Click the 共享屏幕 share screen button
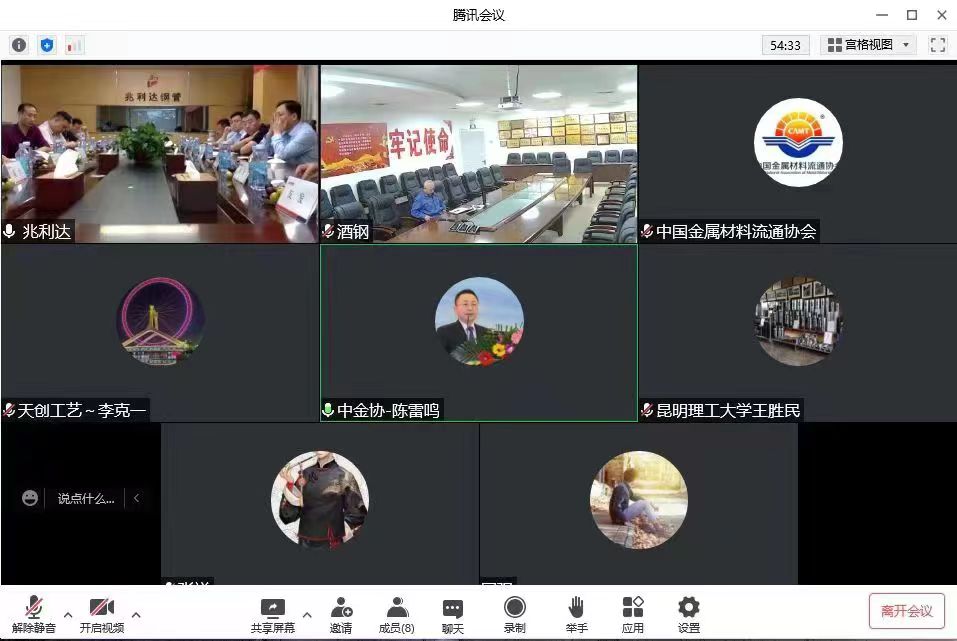957x641 pixels. click(x=272, y=614)
